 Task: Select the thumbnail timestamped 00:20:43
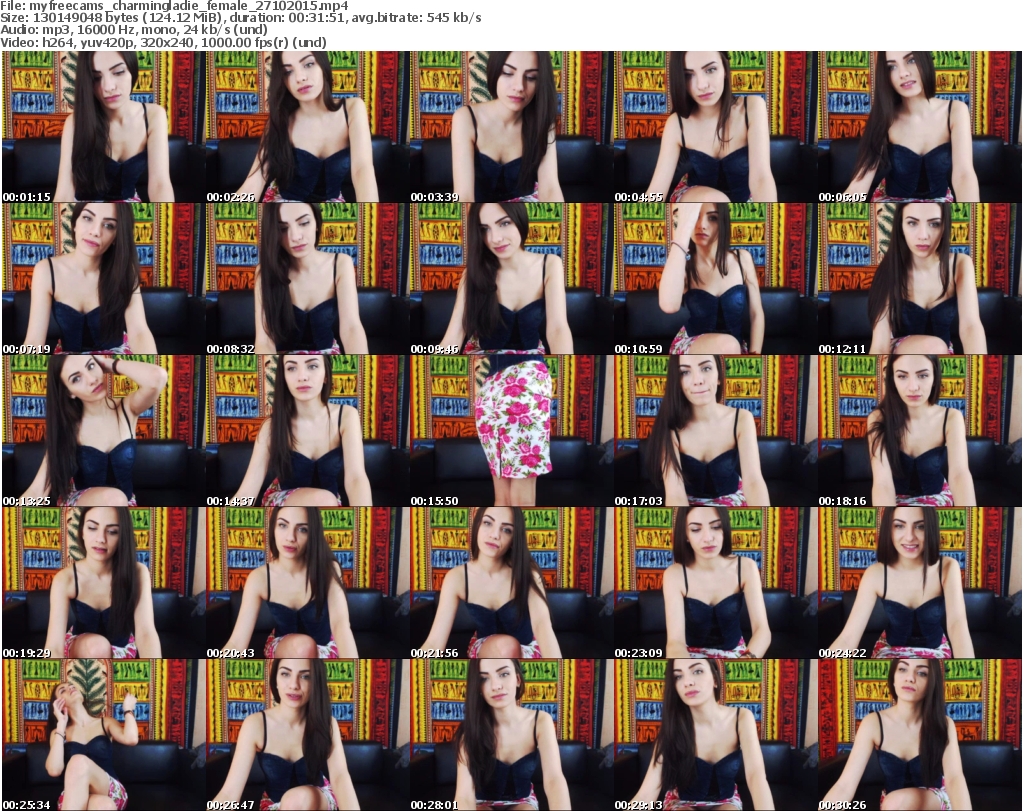[x=308, y=583]
